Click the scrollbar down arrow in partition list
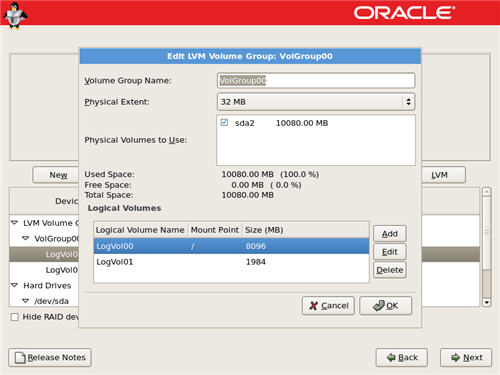 point(487,302)
